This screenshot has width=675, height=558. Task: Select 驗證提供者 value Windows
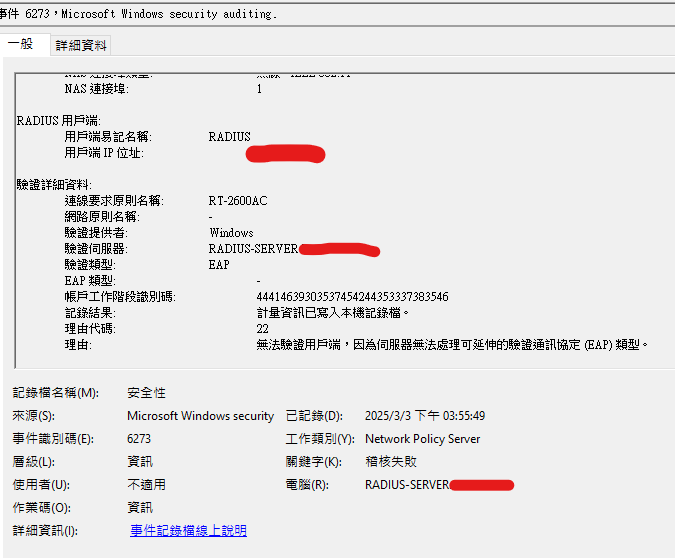[x=232, y=232]
